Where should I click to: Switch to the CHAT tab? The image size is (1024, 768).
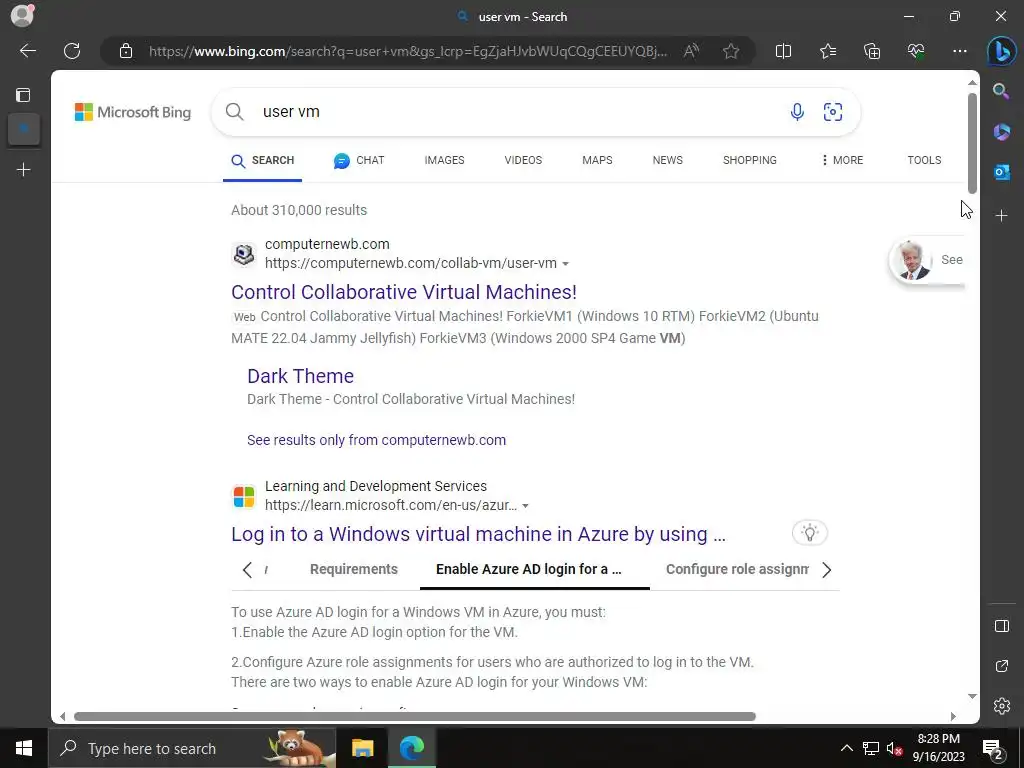coord(359,160)
